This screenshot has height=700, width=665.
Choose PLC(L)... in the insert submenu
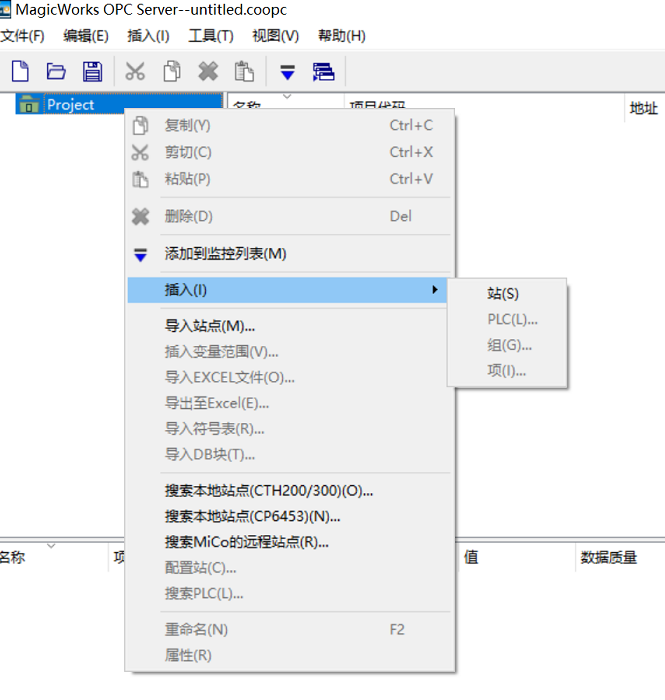[507, 320]
